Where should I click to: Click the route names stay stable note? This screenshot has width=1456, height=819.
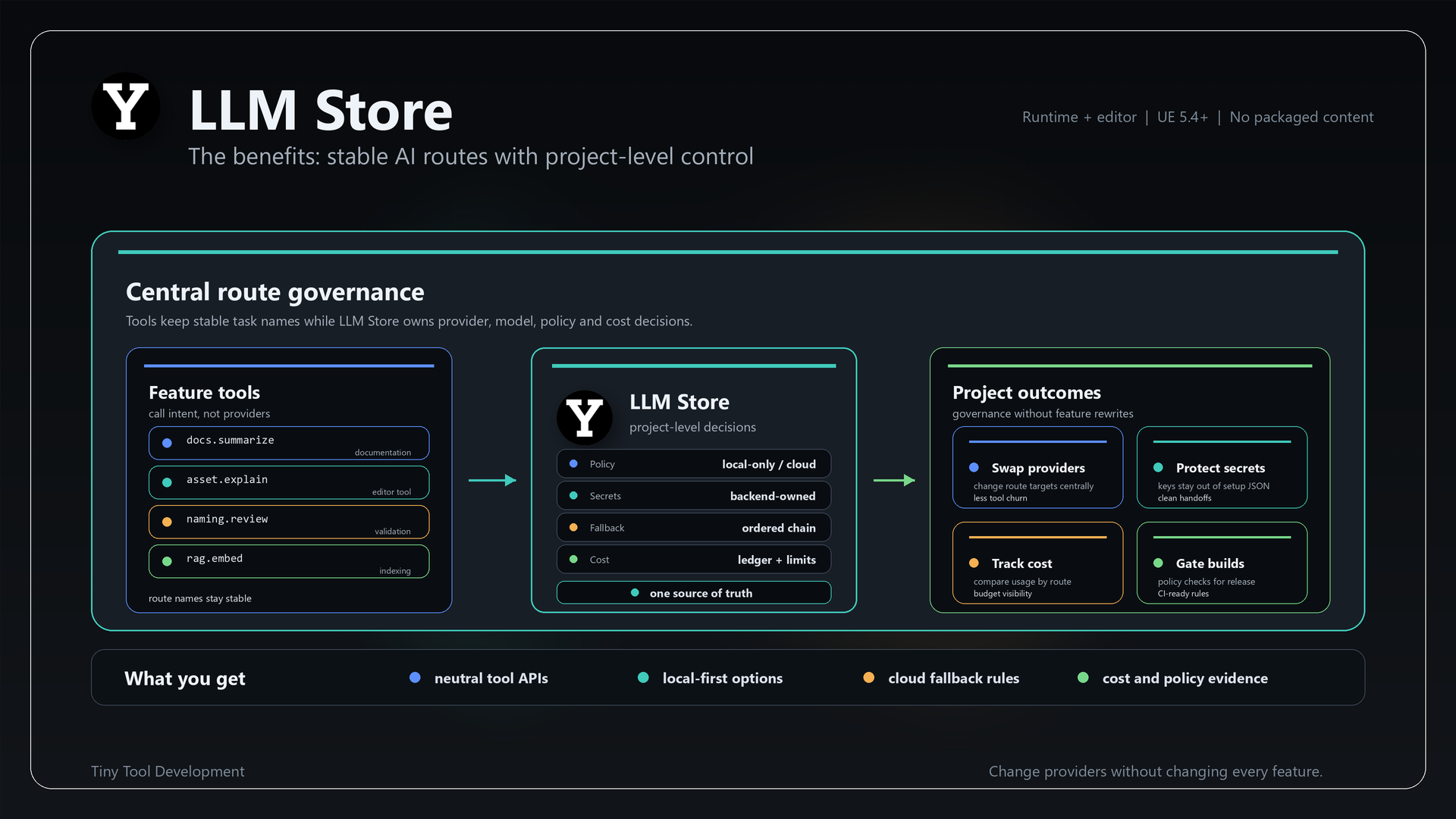(199, 598)
